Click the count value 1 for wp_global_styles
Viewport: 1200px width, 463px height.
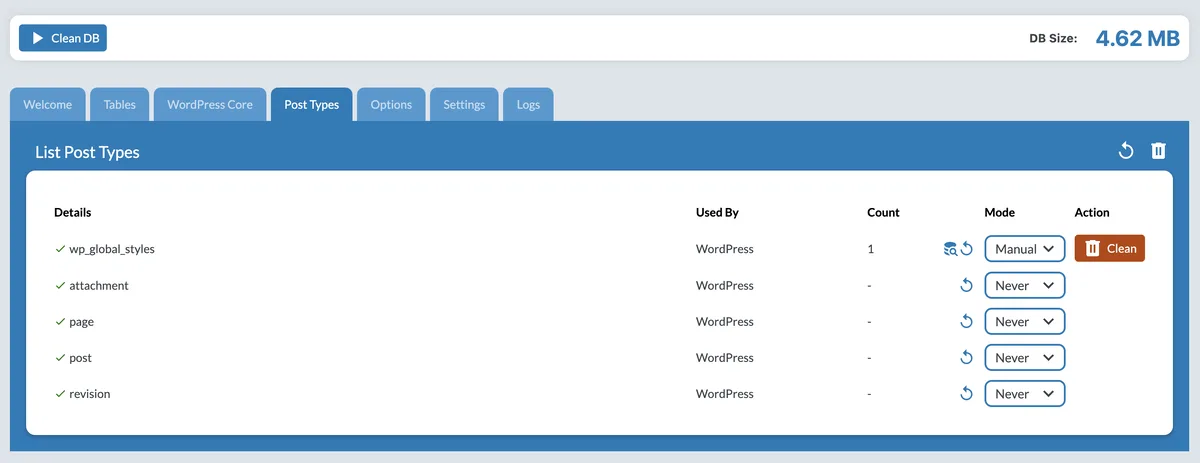tap(871, 249)
